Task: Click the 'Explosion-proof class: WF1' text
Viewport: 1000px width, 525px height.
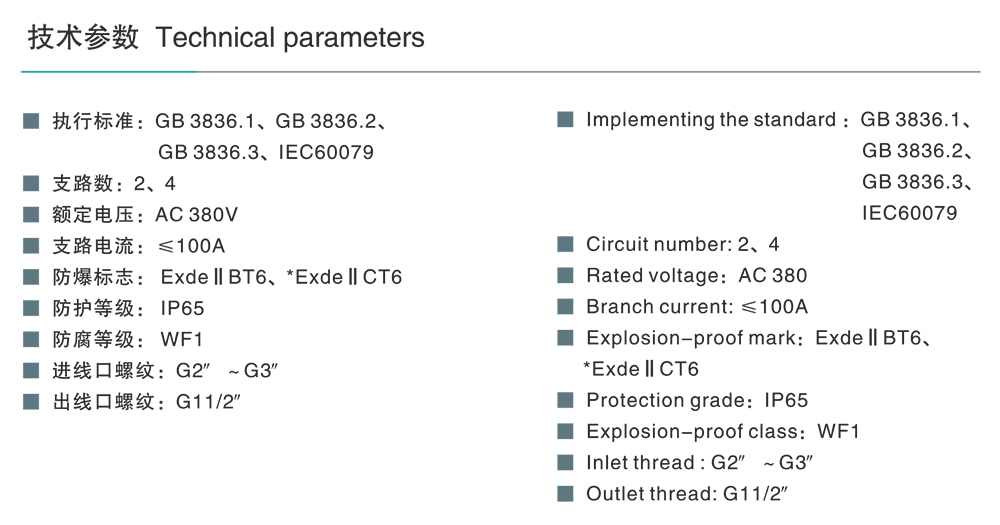Action: [722, 432]
